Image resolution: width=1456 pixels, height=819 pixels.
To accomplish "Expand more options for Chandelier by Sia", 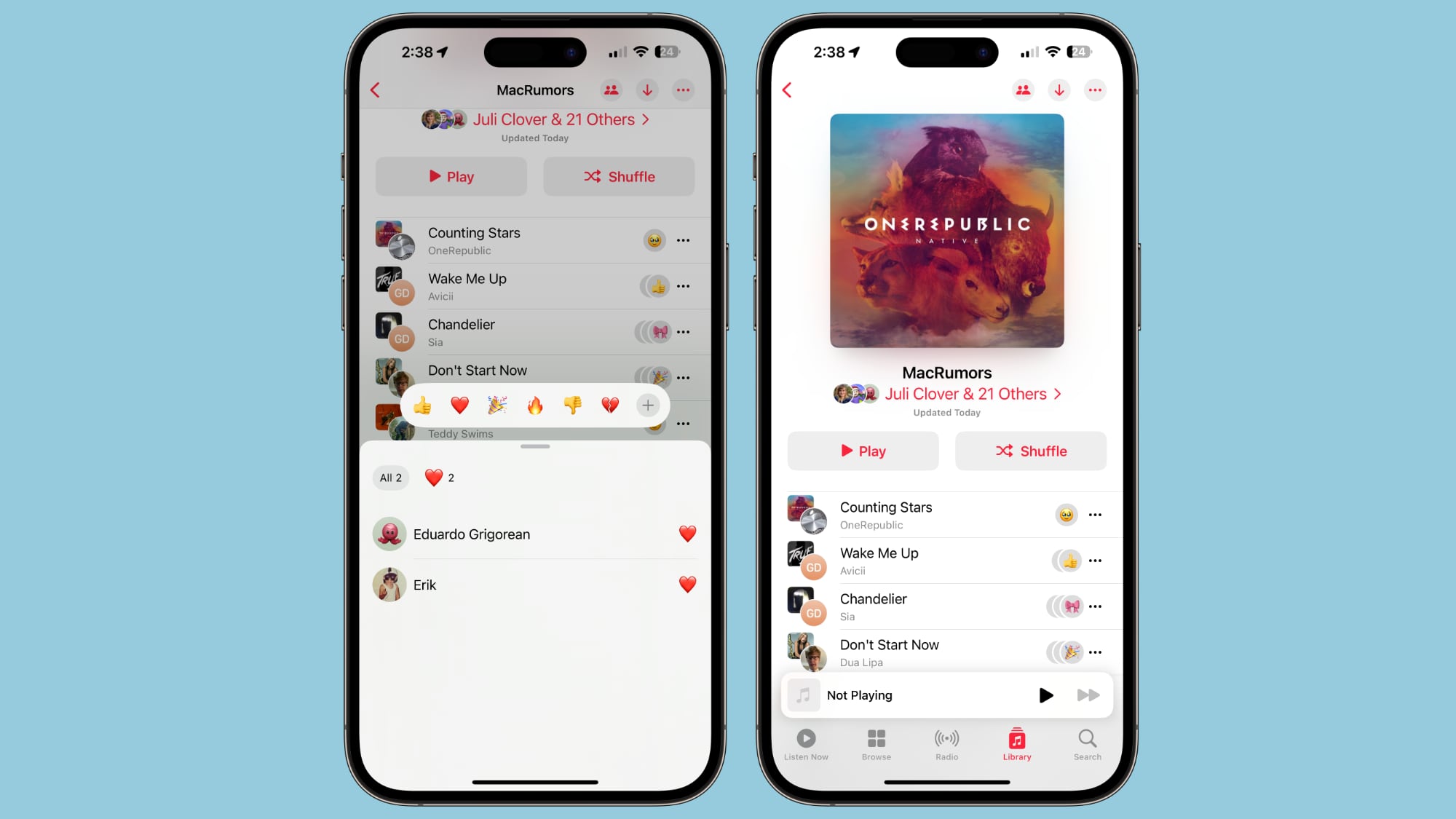I will pos(1096,606).
